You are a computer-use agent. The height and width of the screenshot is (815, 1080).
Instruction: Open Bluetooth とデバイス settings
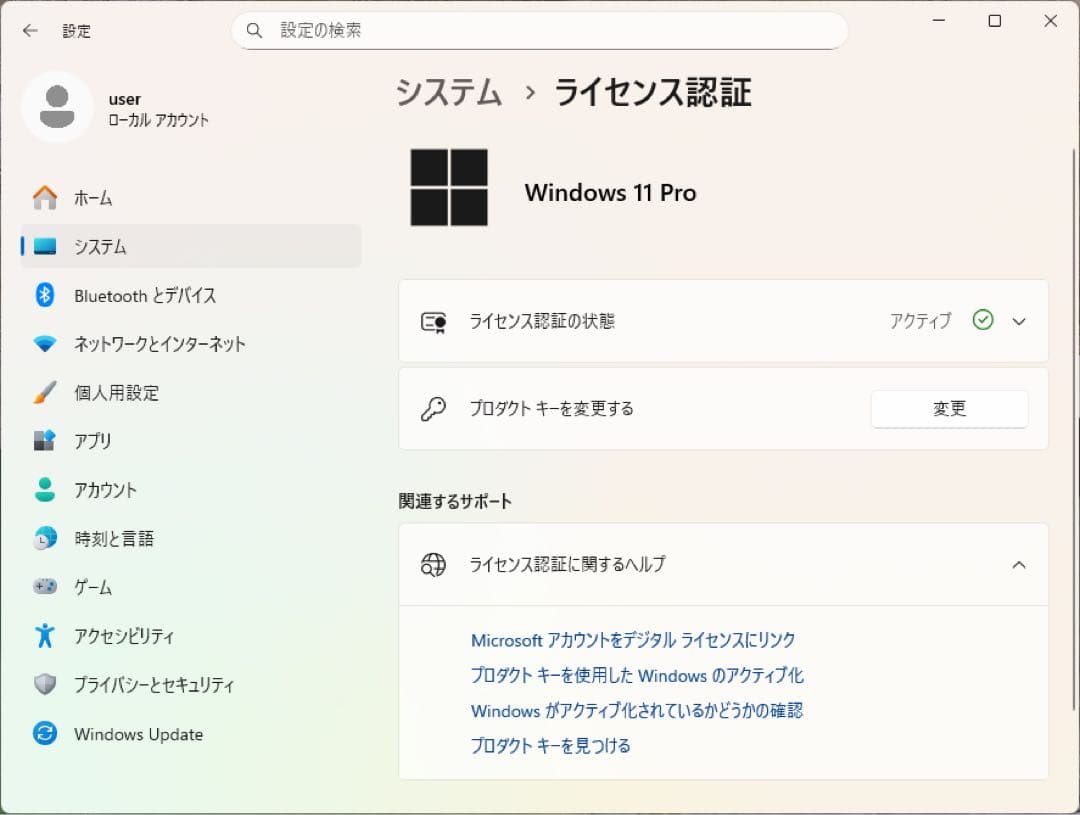[48, 295]
